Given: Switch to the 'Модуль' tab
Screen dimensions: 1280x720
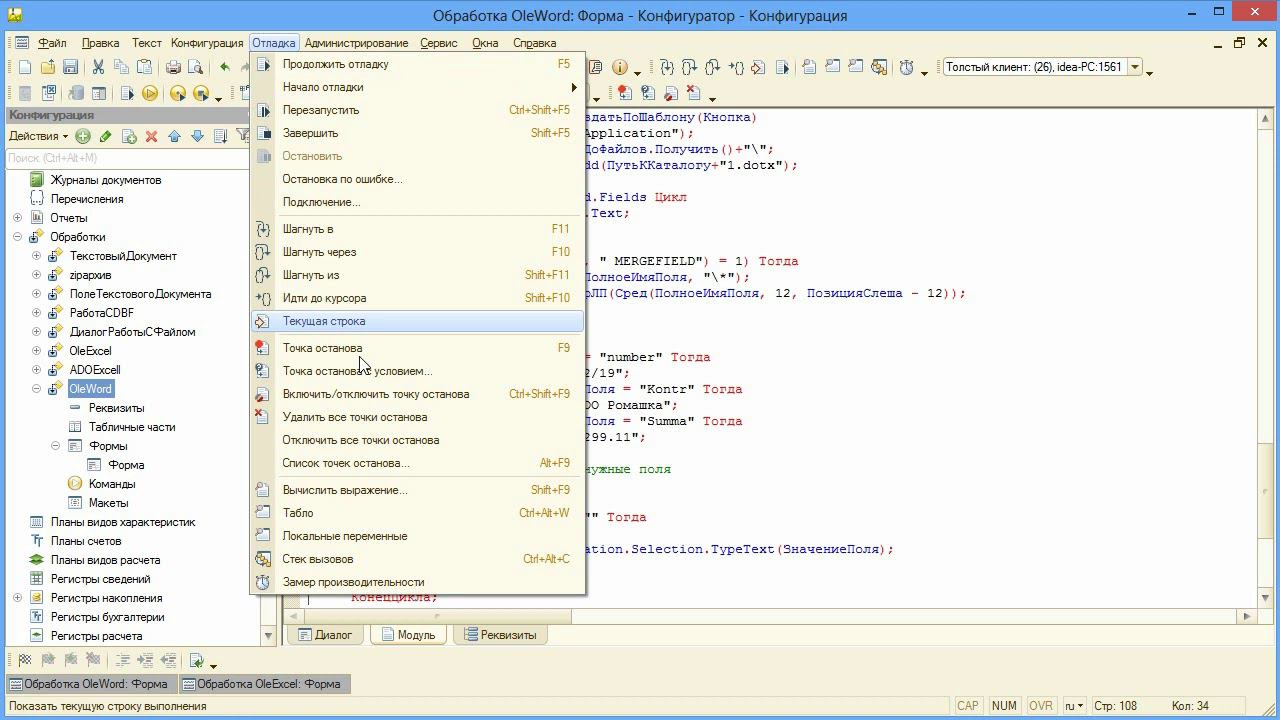Looking at the screenshot, I should point(408,635).
